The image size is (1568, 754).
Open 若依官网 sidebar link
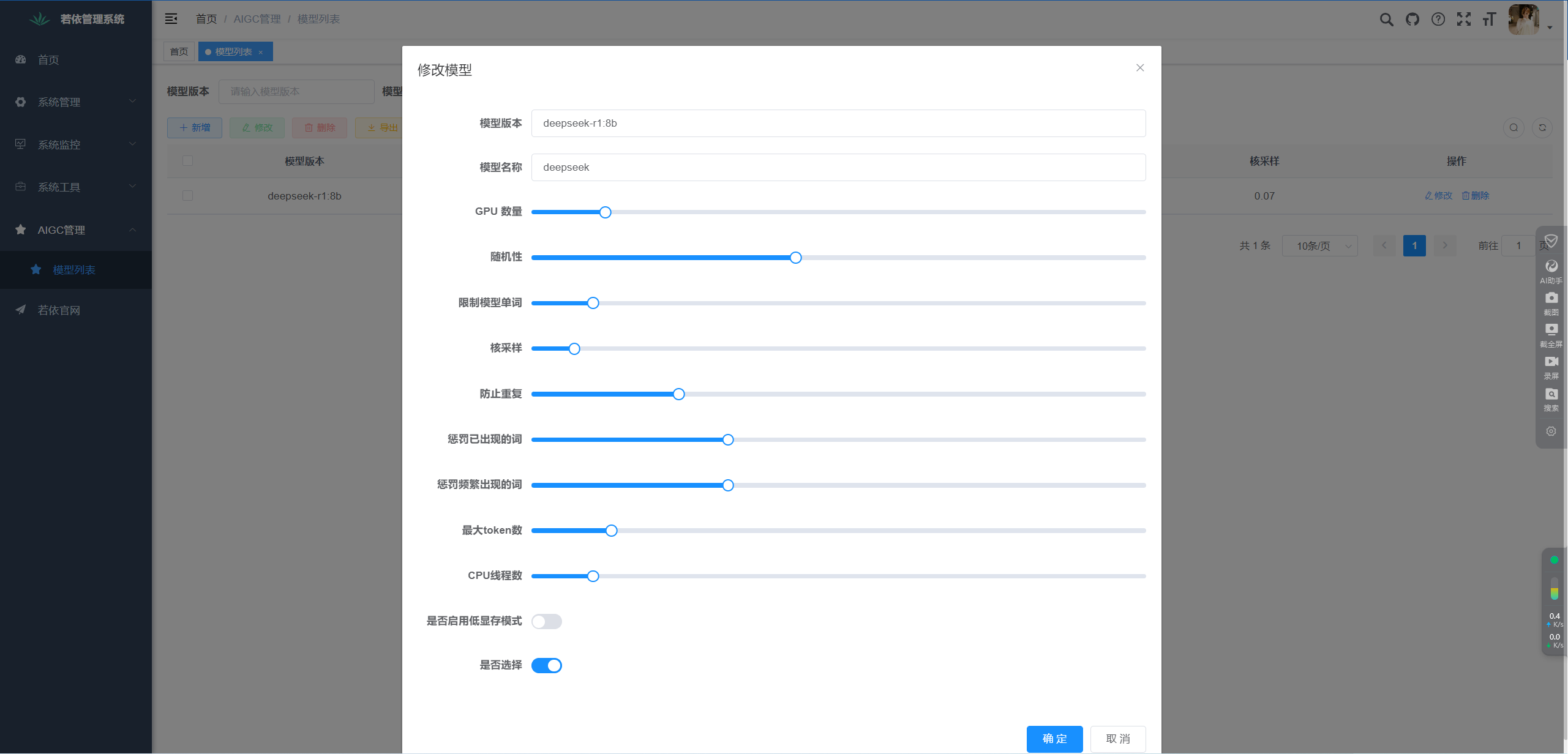click(75, 310)
